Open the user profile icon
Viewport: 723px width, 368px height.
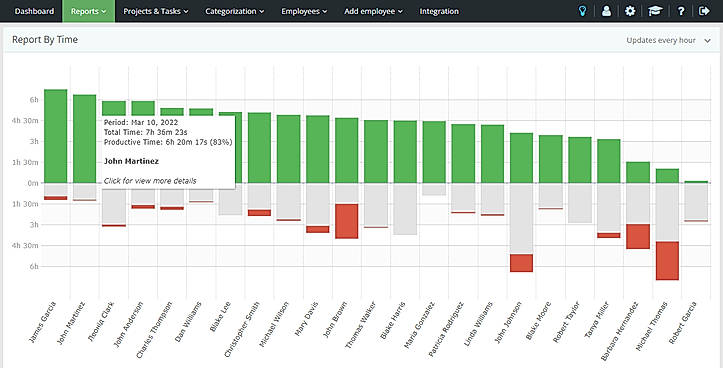[x=606, y=11]
